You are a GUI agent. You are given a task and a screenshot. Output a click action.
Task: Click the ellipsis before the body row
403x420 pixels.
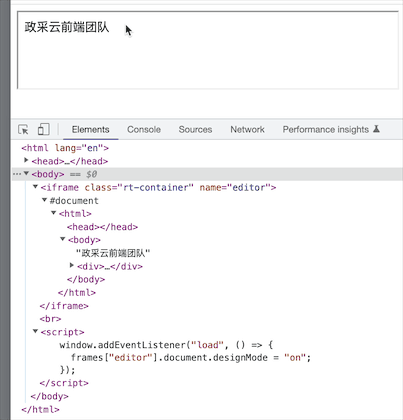click(x=17, y=174)
